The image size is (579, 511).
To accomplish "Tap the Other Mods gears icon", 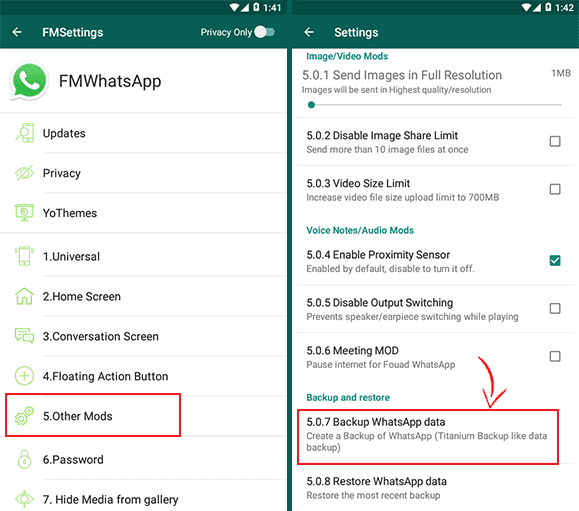I will pos(24,416).
